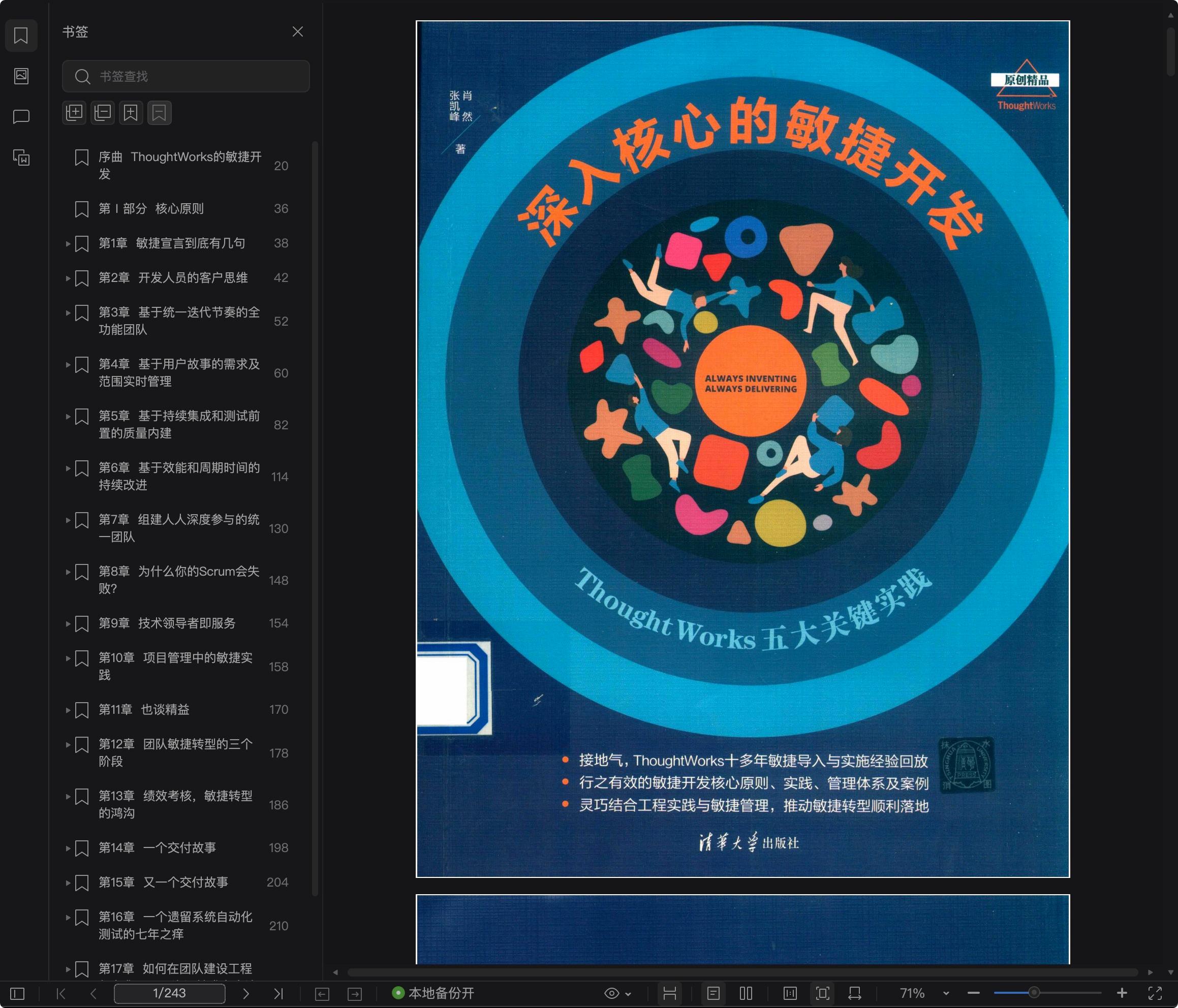Expand the 第3章 bookmark

(x=68, y=312)
